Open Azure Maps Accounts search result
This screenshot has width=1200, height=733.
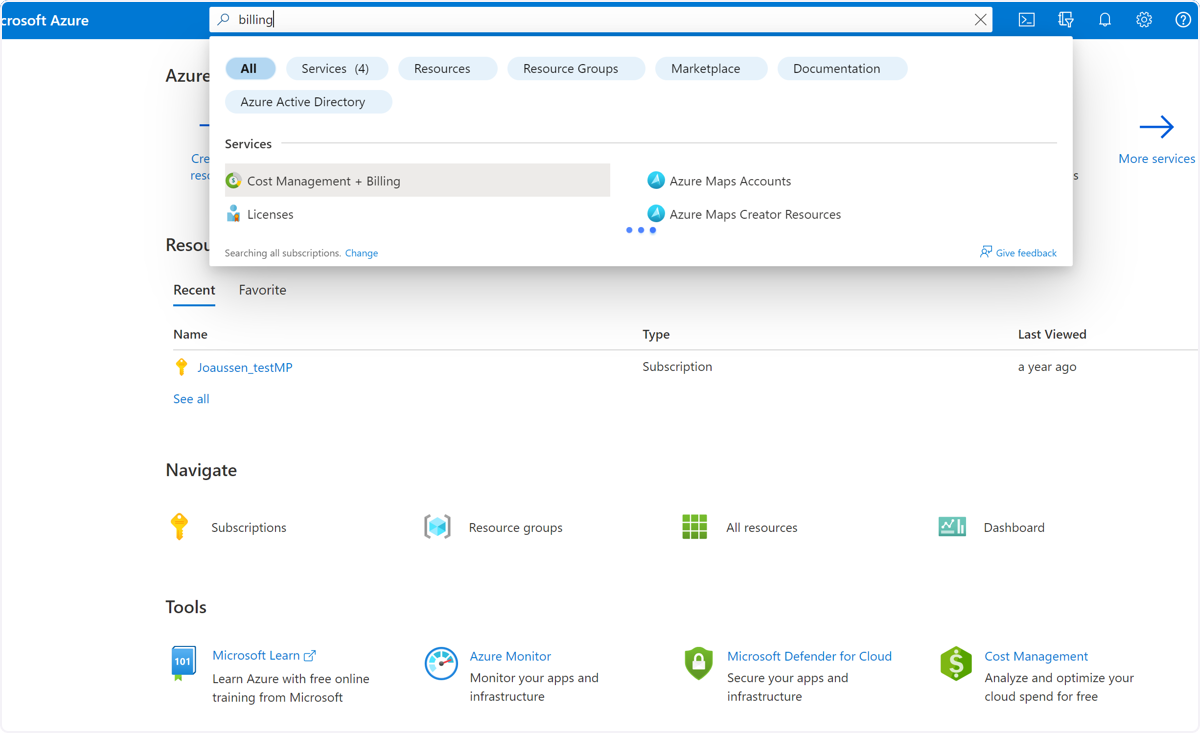click(x=730, y=181)
